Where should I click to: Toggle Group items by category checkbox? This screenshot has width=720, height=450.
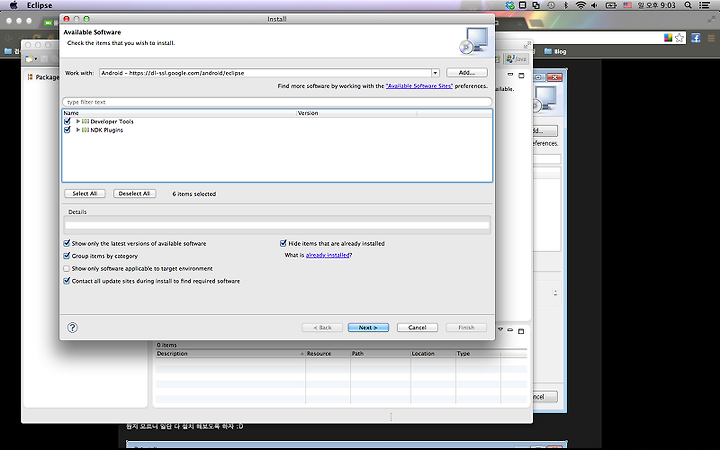(67, 256)
